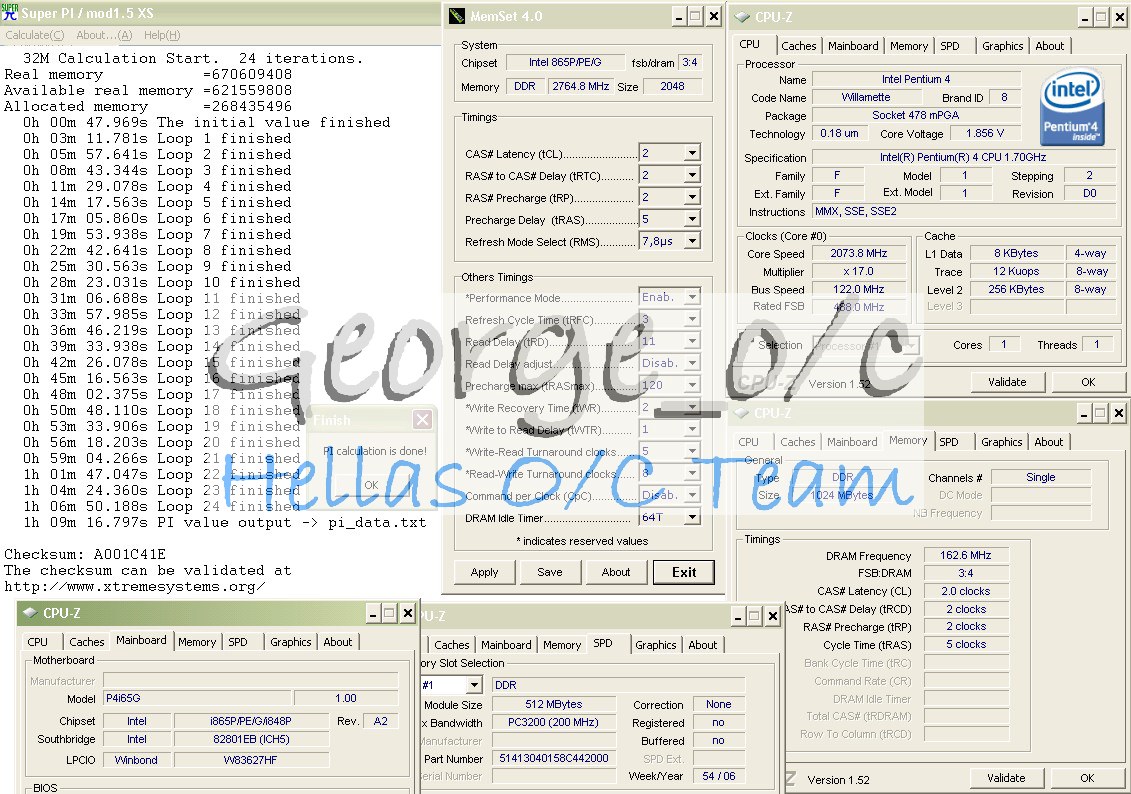The height and width of the screenshot is (794, 1131).
Task: Click the Southbridge value 82801EB (ICH5)
Action: (251, 739)
